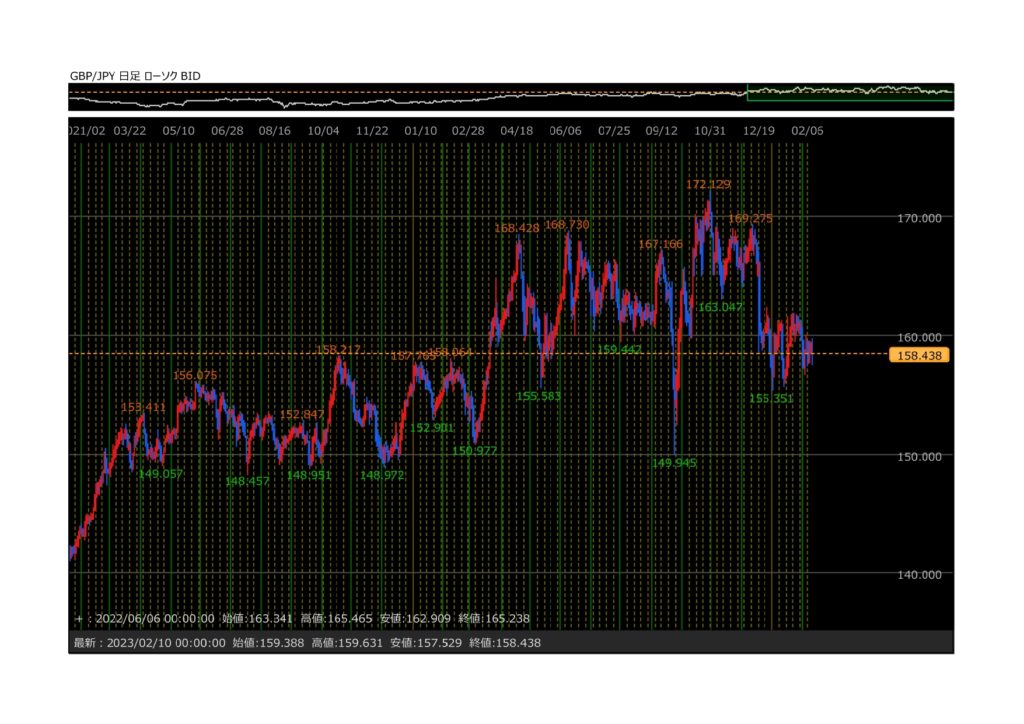
Task: Click the 156.075 high price label
Action: pos(195,375)
